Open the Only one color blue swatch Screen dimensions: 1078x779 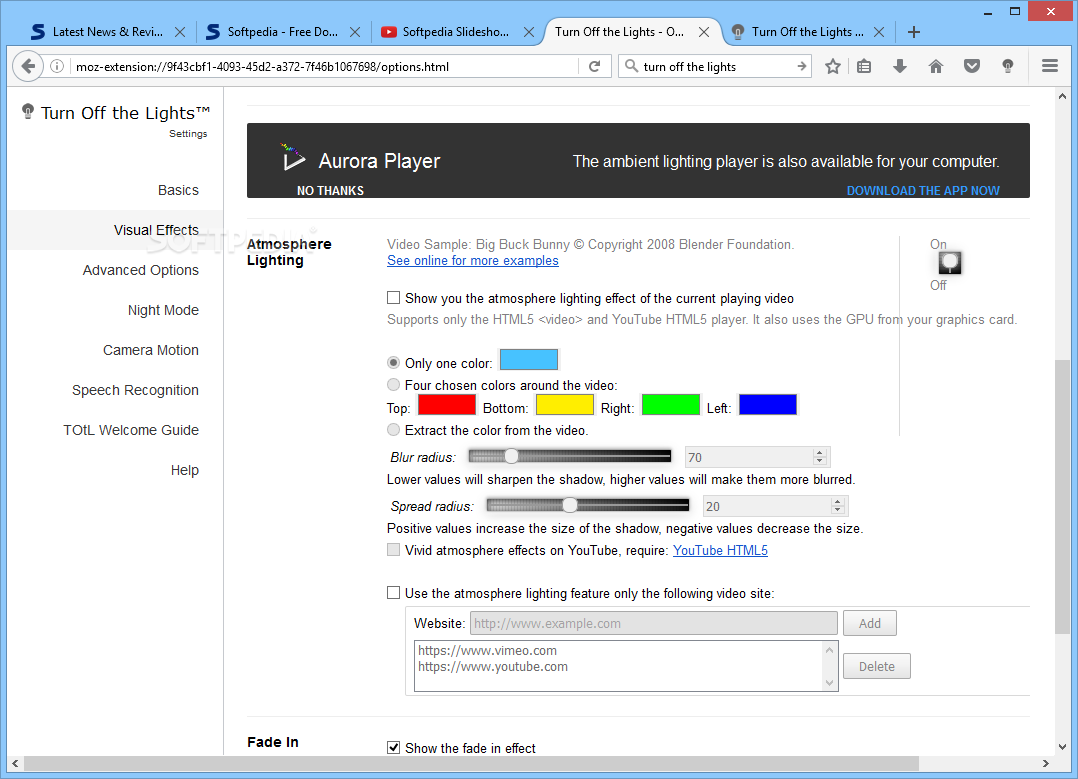point(529,360)
